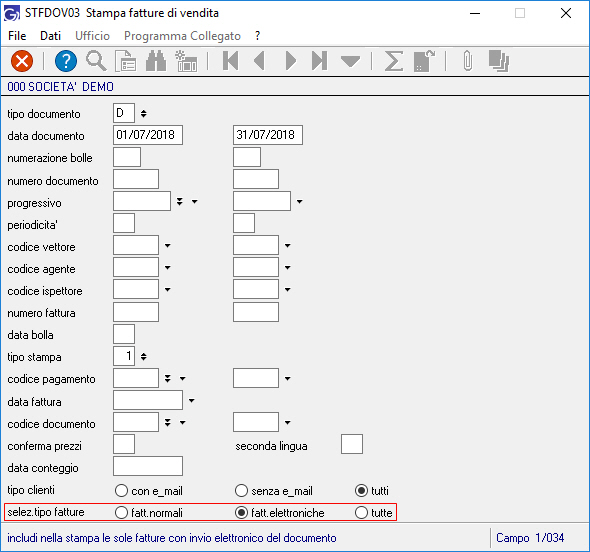The image size is (590, 552).
Task: Click the binoculars find icon
Action: click(156, 61)
